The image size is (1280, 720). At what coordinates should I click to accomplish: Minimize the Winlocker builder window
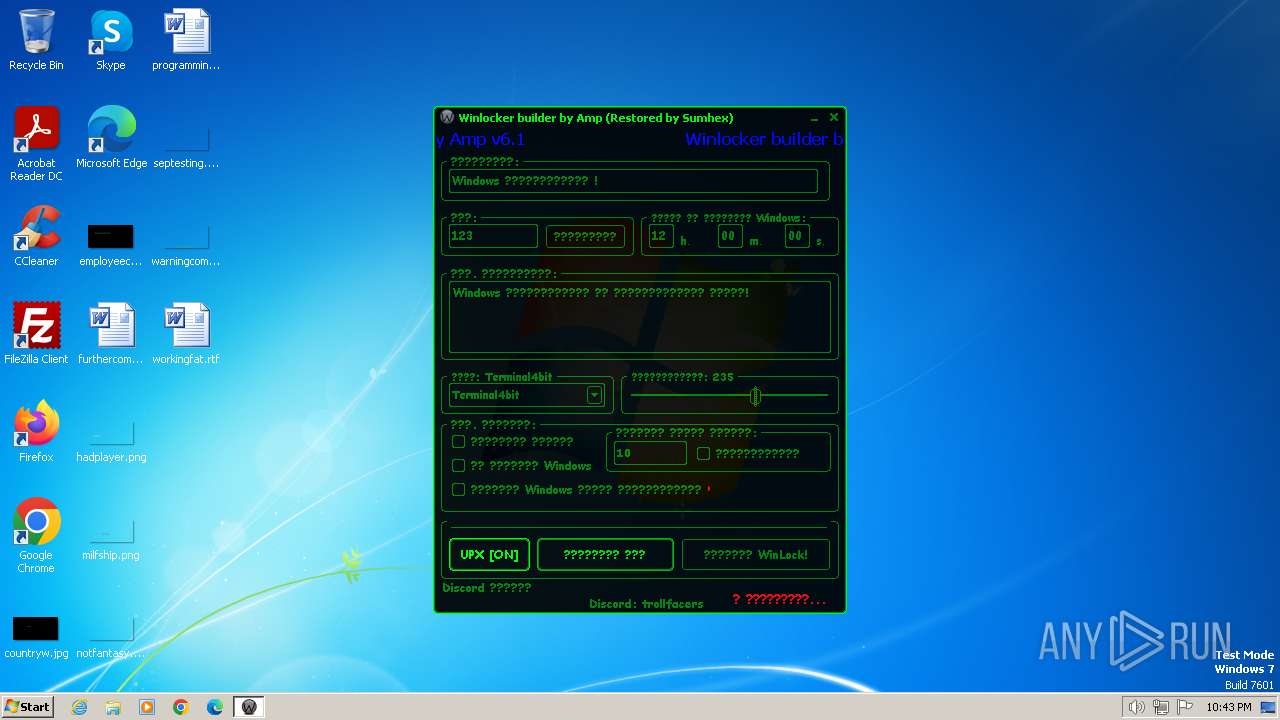[x=815, y=118]
